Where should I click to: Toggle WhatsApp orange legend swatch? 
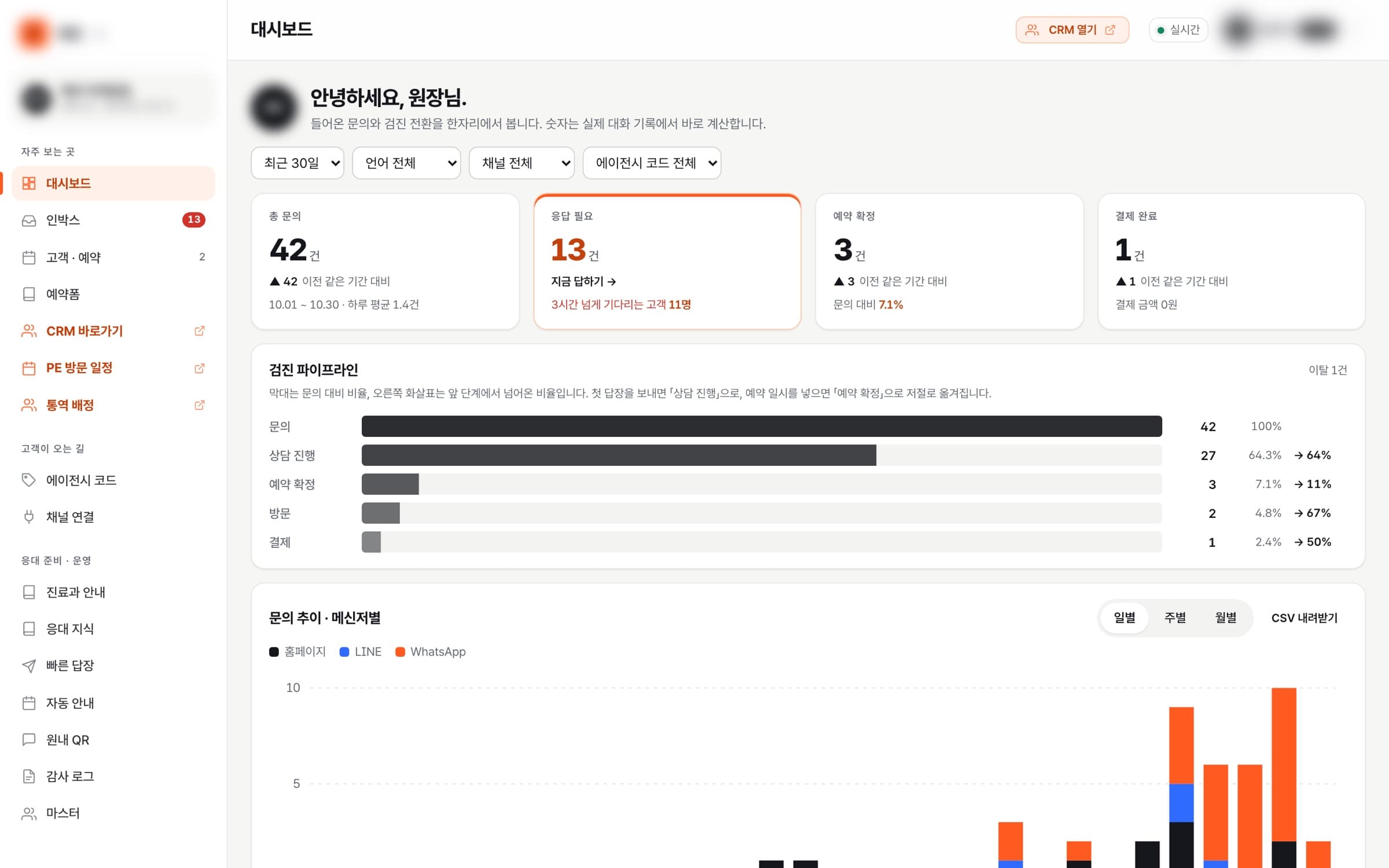point(400,652)
